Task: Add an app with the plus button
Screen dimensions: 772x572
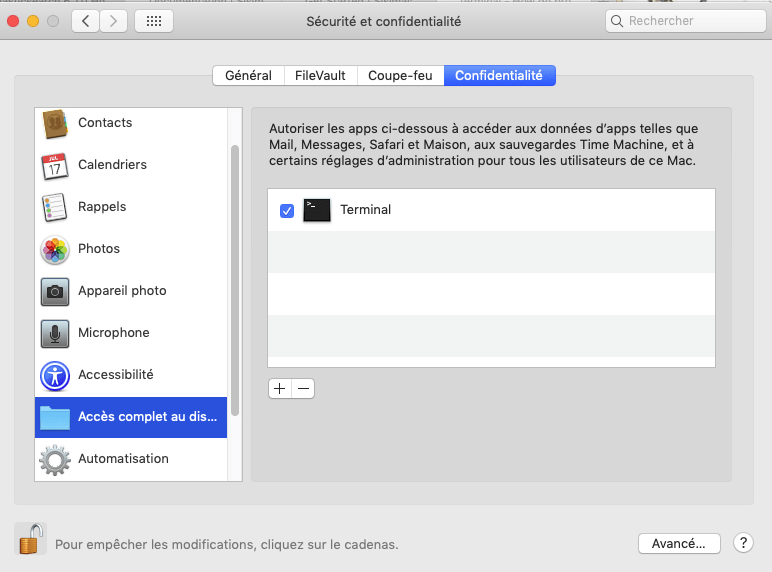Action: click(x=279, y=388)
